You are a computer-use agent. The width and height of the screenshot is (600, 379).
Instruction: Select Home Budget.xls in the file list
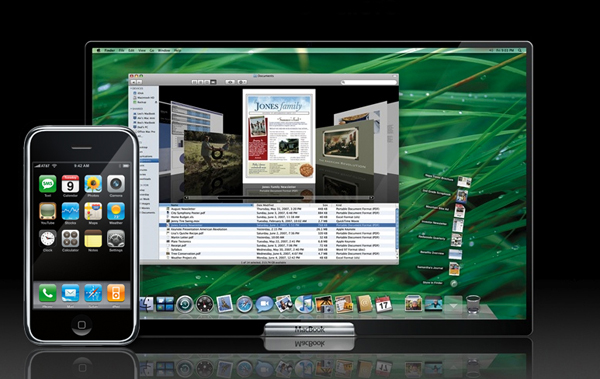[278, 217]
